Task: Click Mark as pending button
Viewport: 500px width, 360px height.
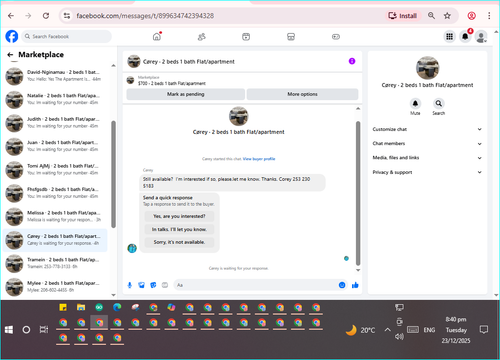Action: (186, 94)
